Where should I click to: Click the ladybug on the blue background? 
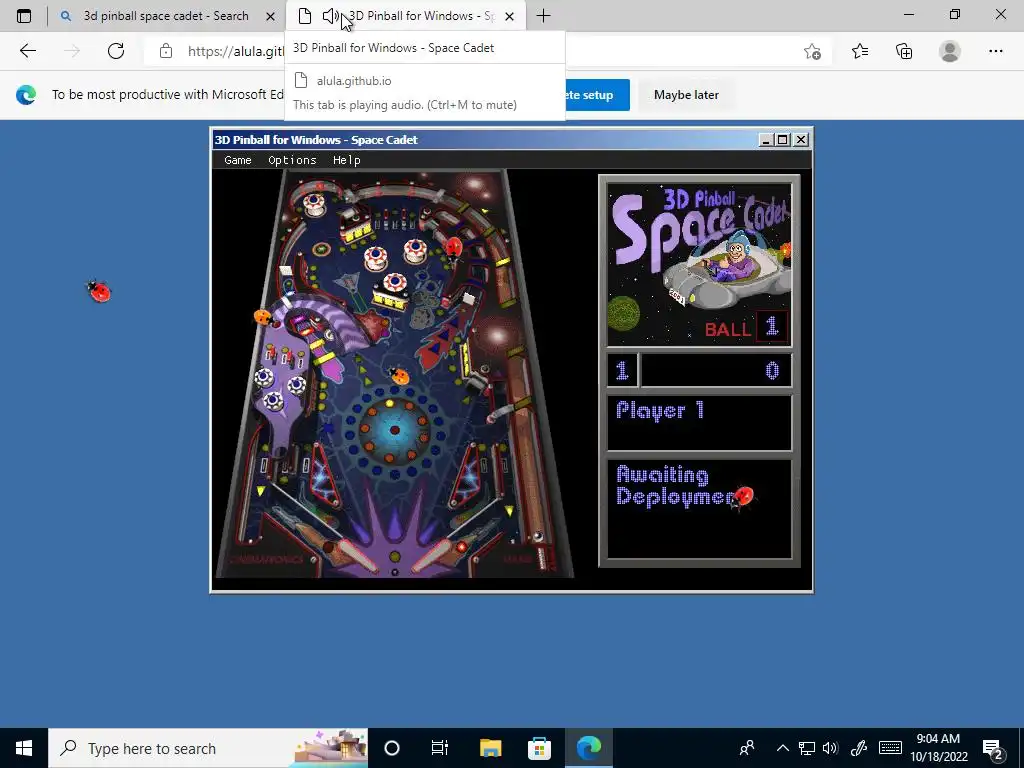tap(99, 291)
